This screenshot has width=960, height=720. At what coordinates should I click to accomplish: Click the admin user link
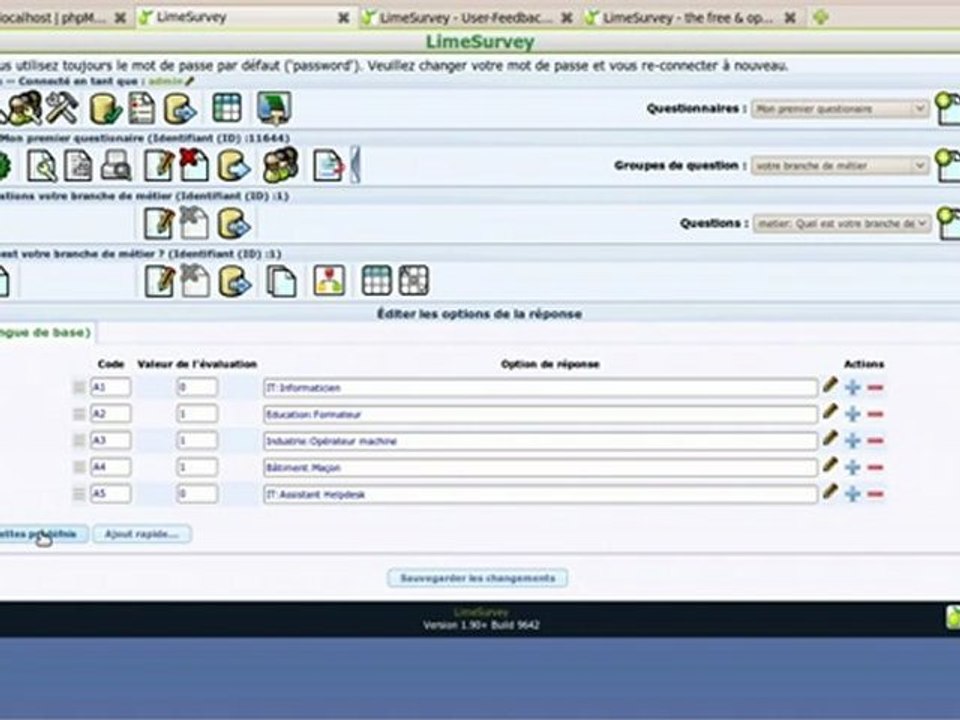tap(165, 81)
